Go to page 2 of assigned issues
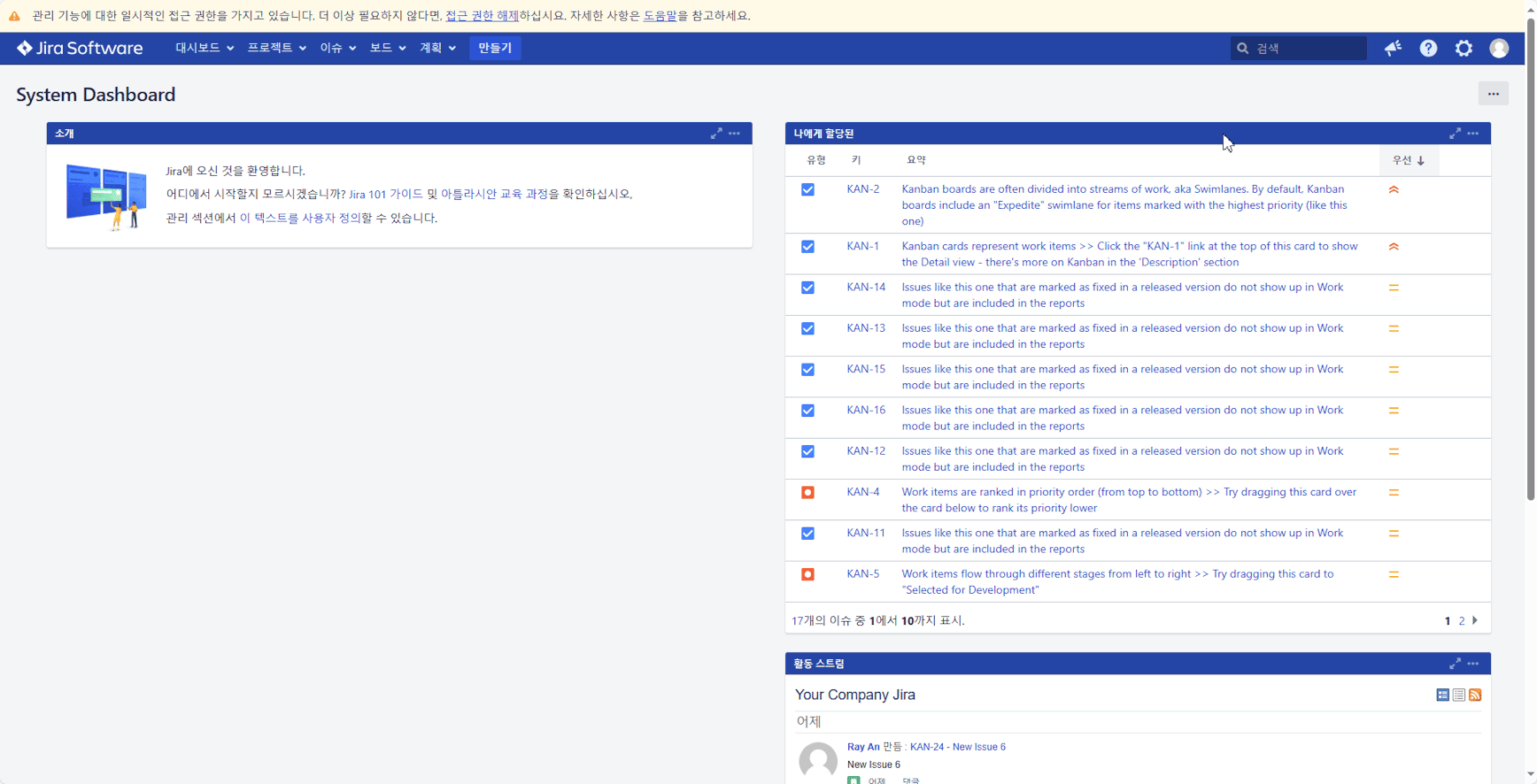 click(1462, 621)
